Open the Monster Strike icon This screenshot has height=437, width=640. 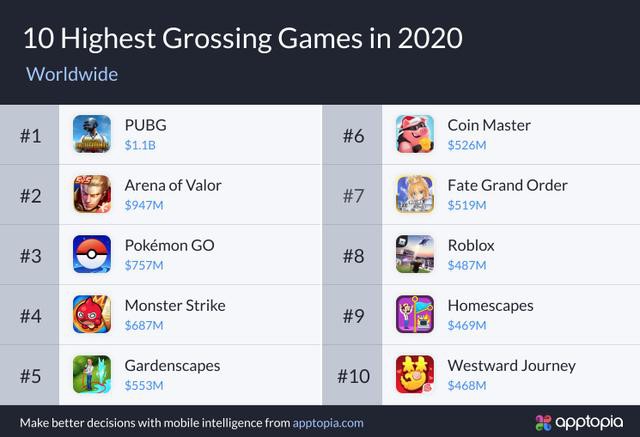[92, 314]
